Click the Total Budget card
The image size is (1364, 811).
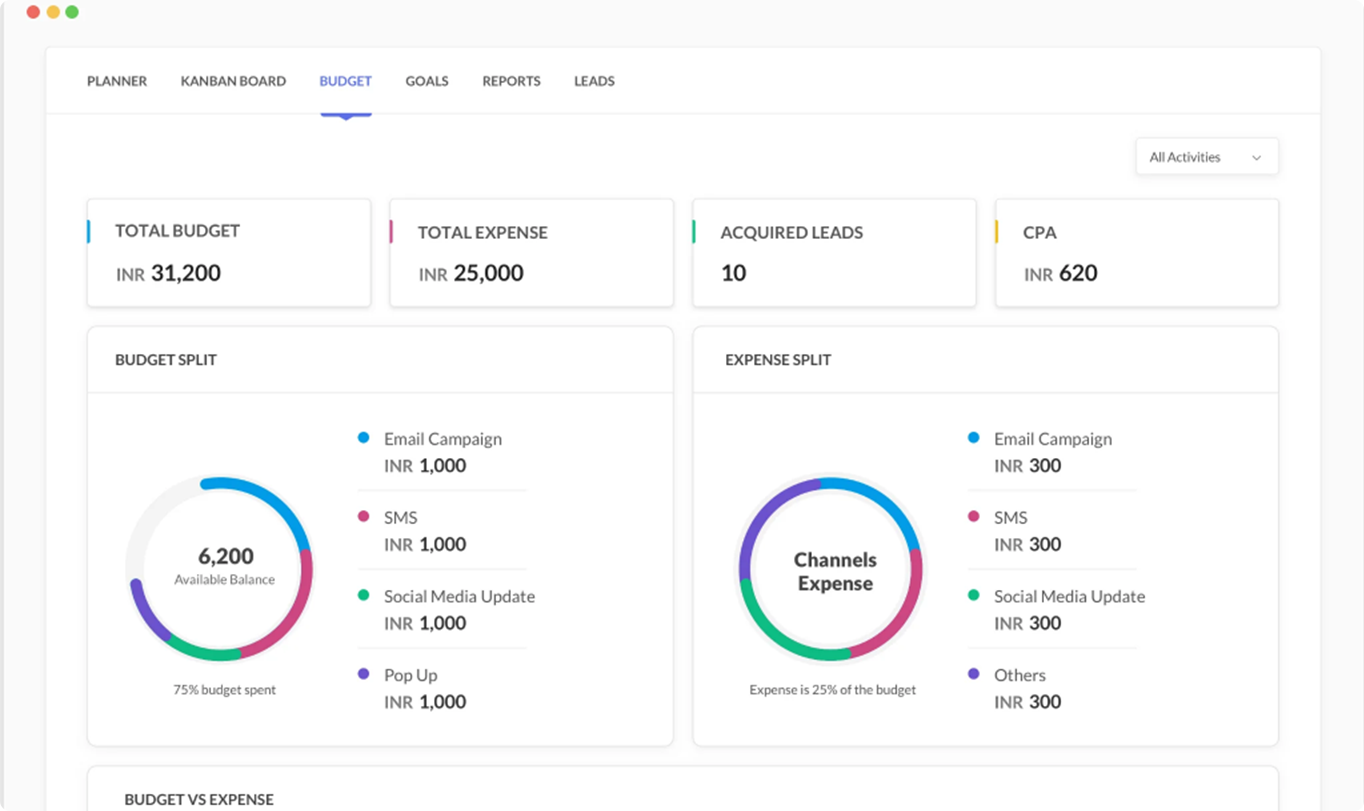click(x=229, y=252)
